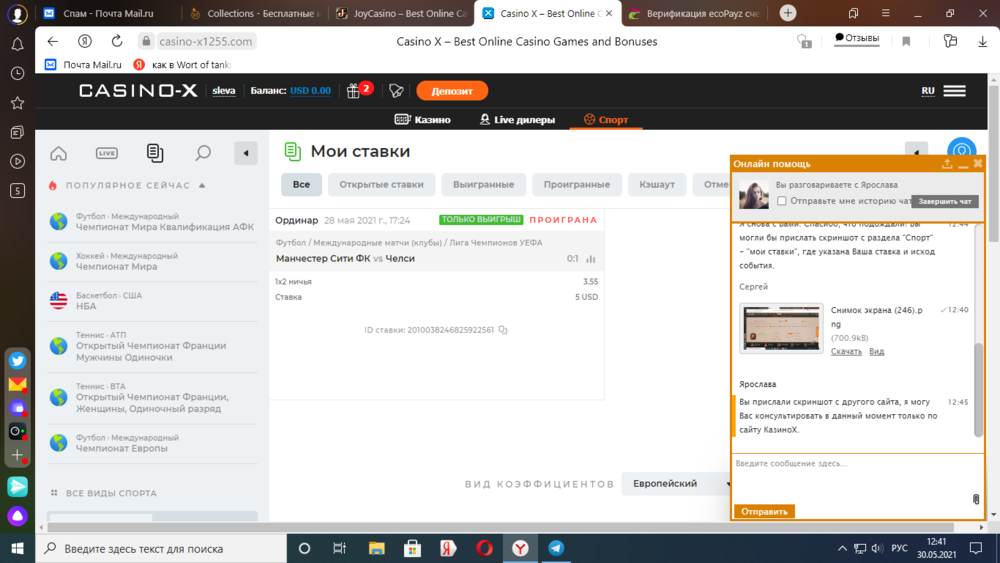Open Yandex home icon in address bar
Screen dimensions: 1000x563
pyautogui.click(x=85, y=41)
